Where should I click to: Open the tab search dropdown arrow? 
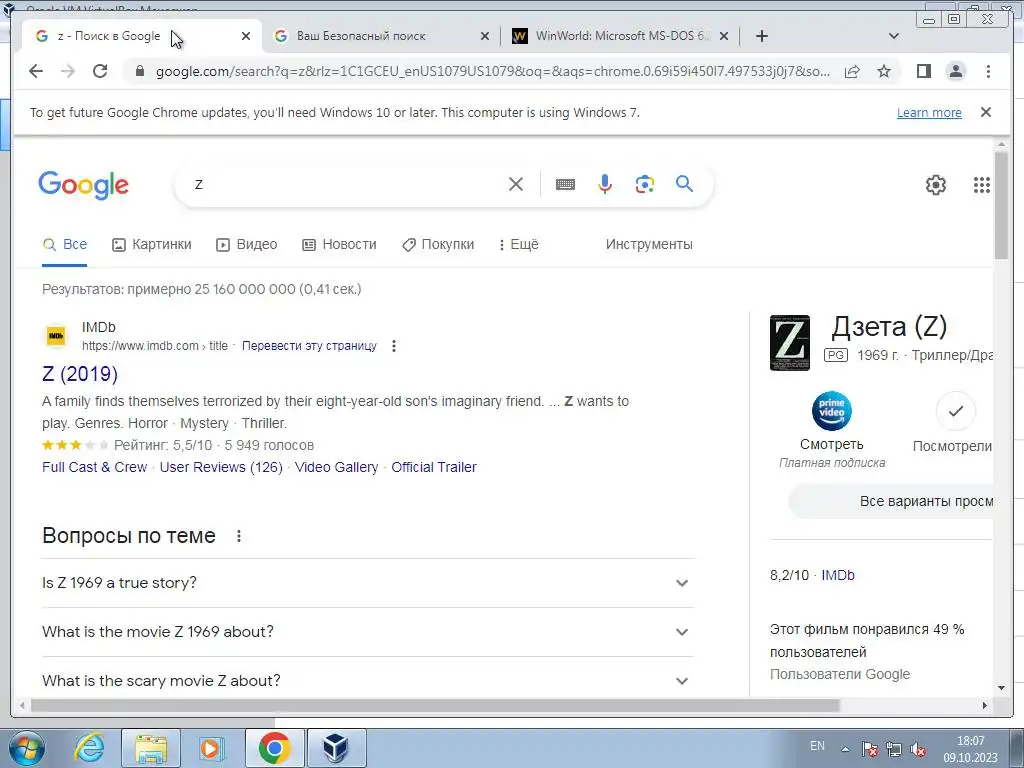[x=894, y=36]
